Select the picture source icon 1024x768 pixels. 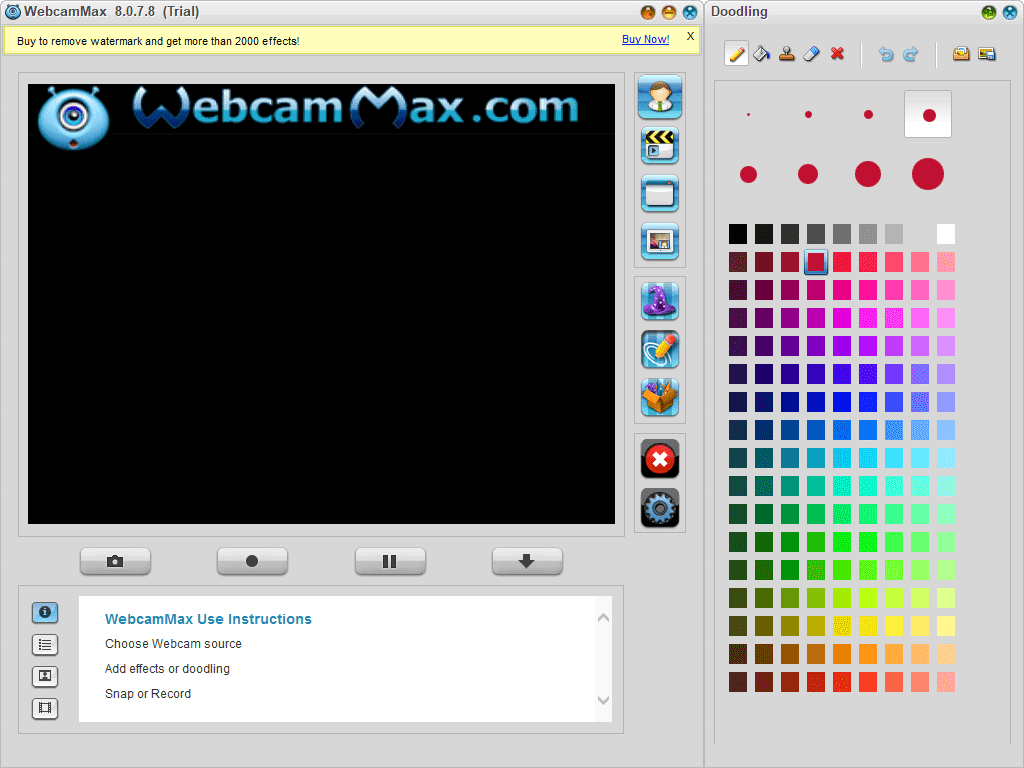tap(660, 242)
